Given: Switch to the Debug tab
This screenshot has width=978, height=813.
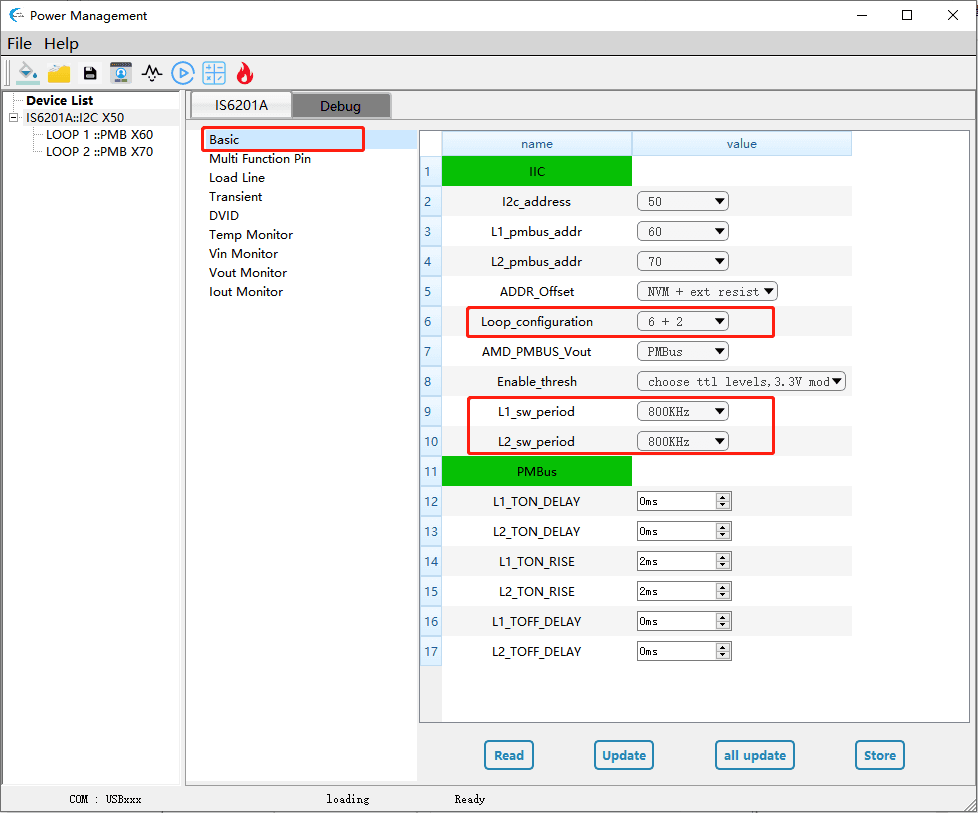Looking at the screenshot, I should tap(340, 106).
